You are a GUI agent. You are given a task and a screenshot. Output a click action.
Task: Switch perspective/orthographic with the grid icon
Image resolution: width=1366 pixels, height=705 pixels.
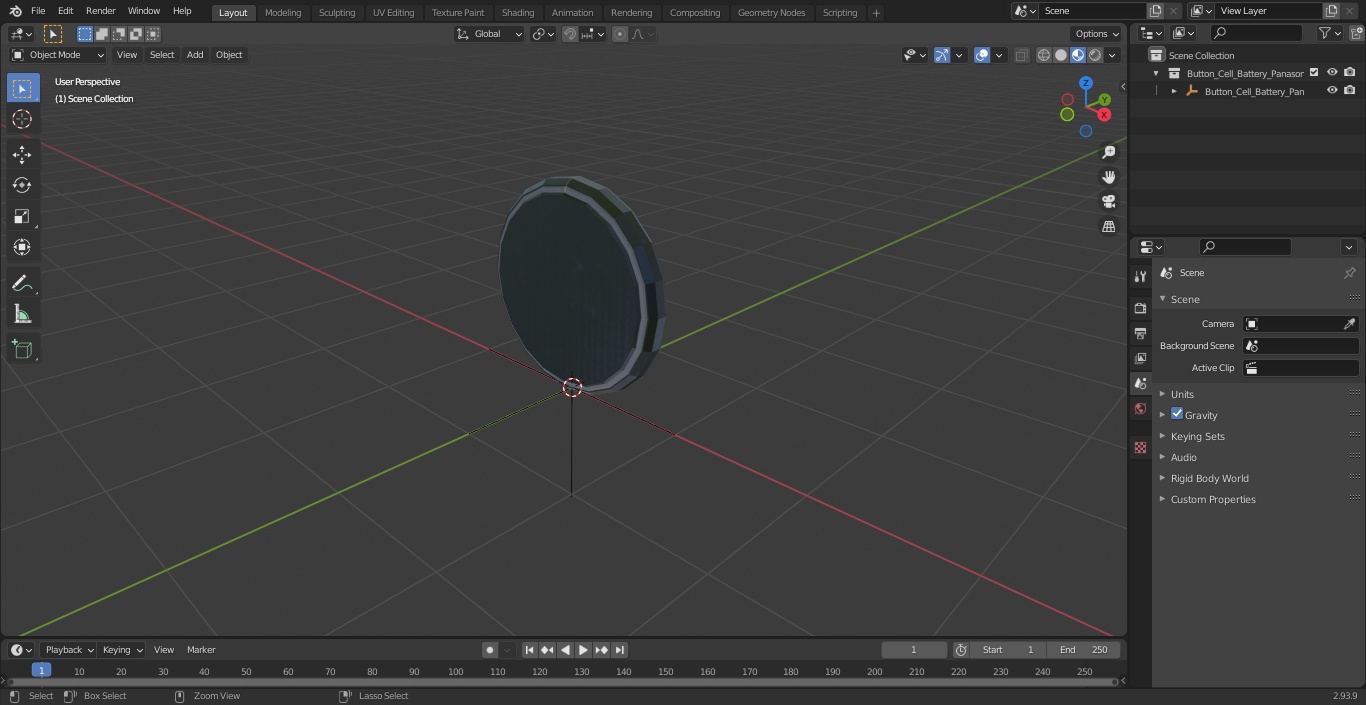[x=1108, y=226]
